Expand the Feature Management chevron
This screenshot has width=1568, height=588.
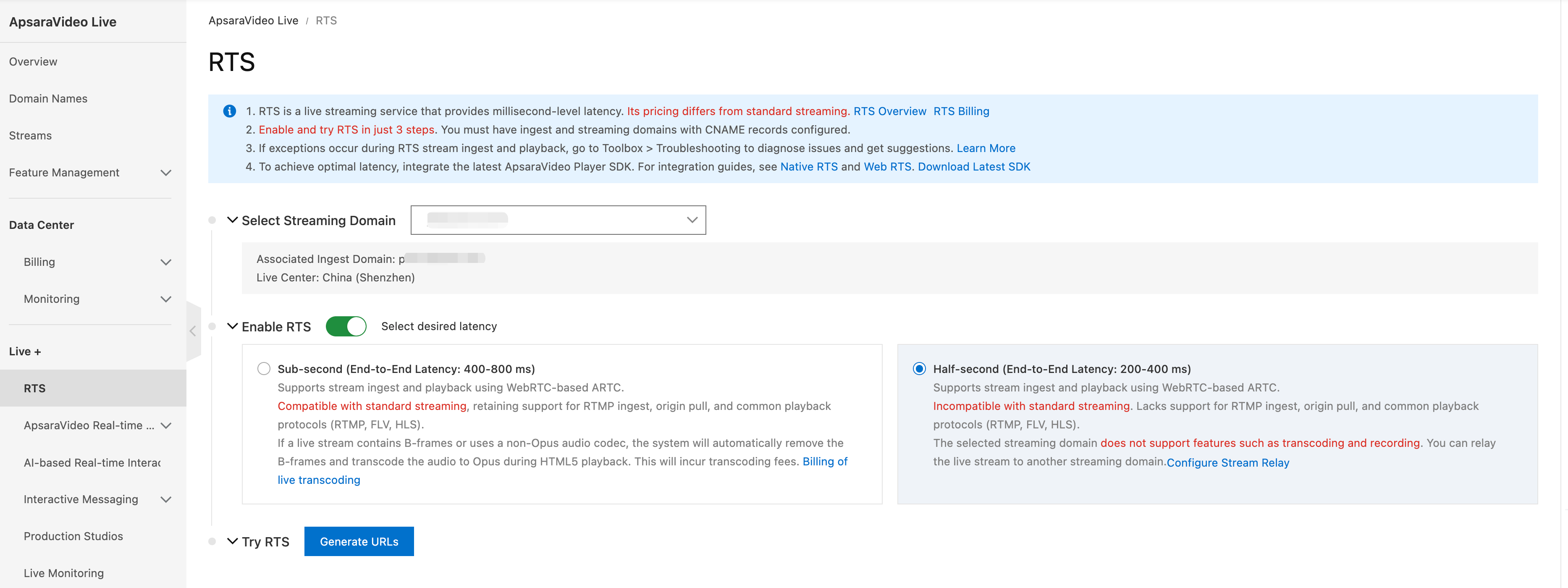tap(165, 173)
